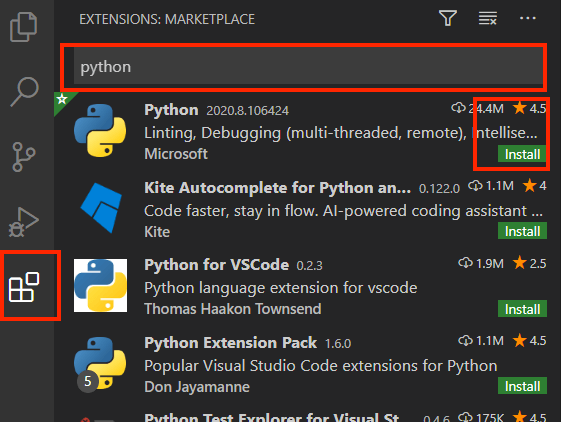Open Kite Autocomplete for Python title
Screen dimensions: 561x422
277,188
